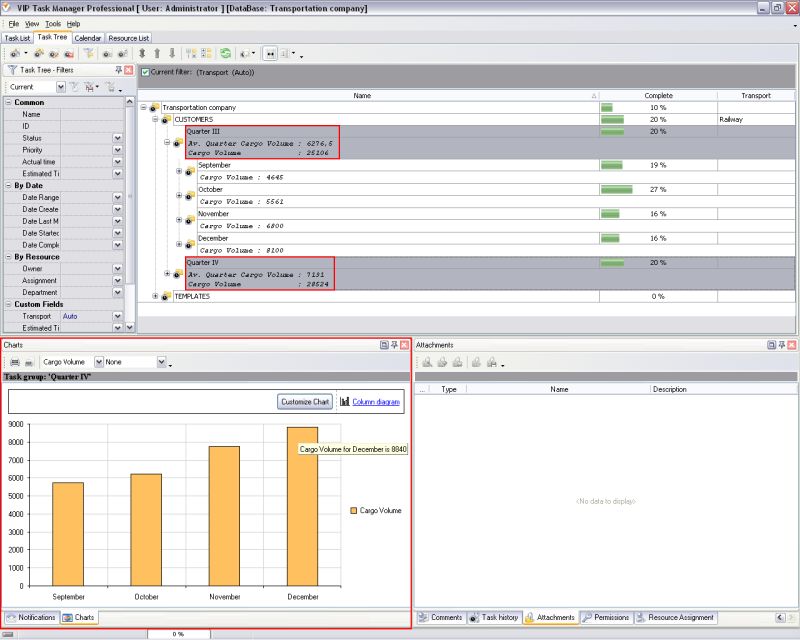This screenshot has height=640, width=800.
Task: Click the Customize Chart button
Action: tap(305, 402)
